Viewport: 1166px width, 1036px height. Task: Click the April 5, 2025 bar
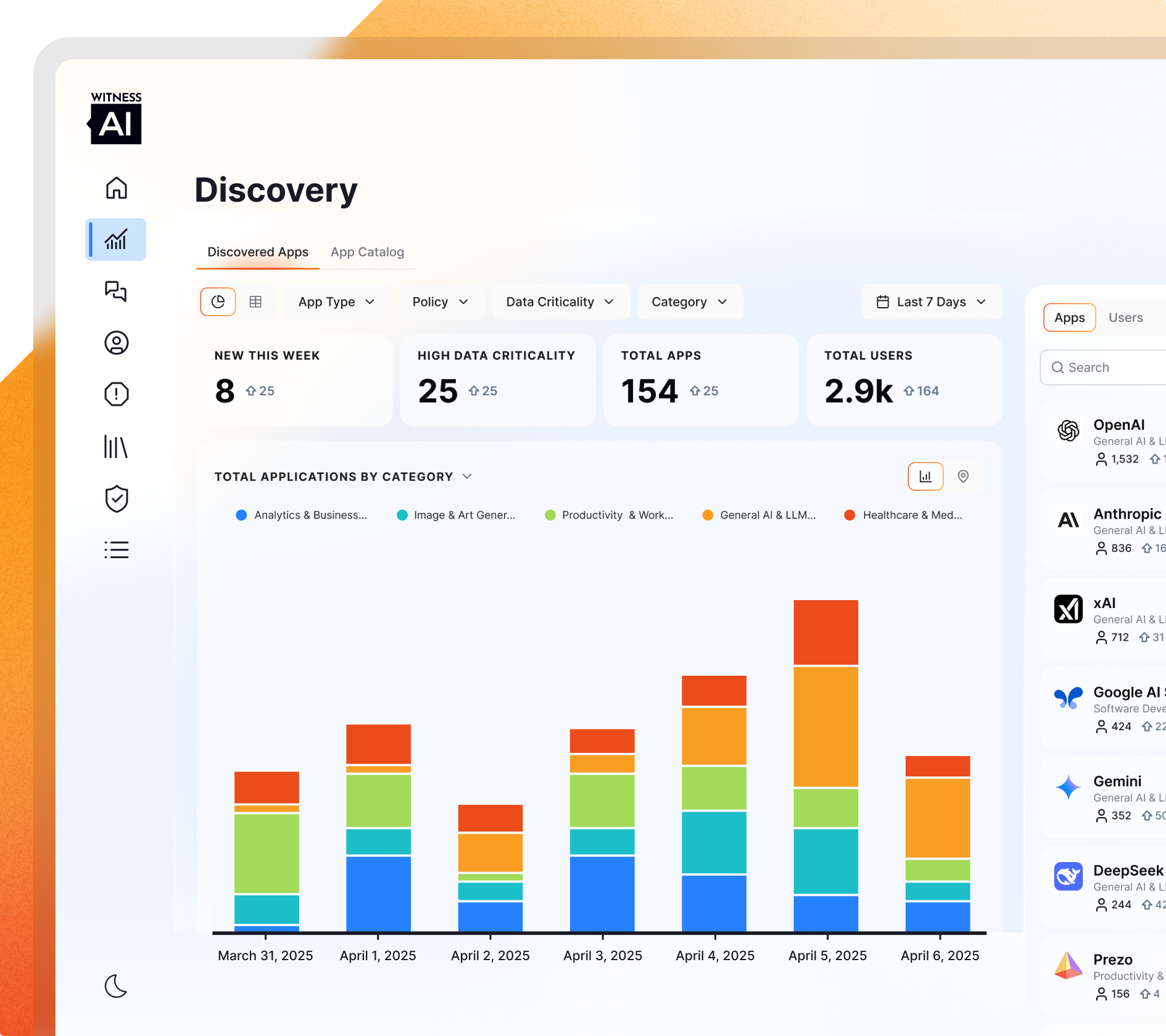826,765
